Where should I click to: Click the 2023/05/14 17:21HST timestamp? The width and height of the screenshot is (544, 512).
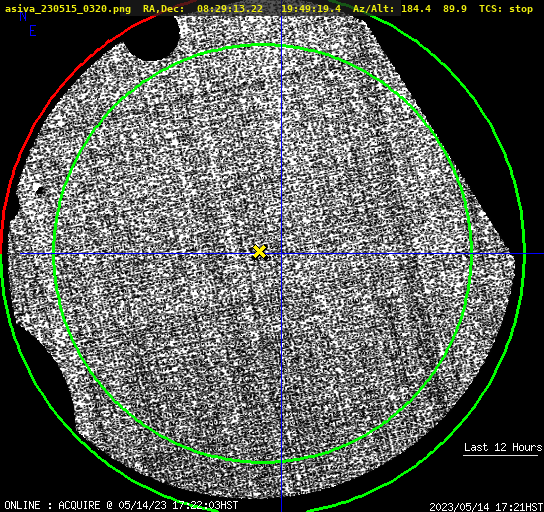(x=486, y=507)
